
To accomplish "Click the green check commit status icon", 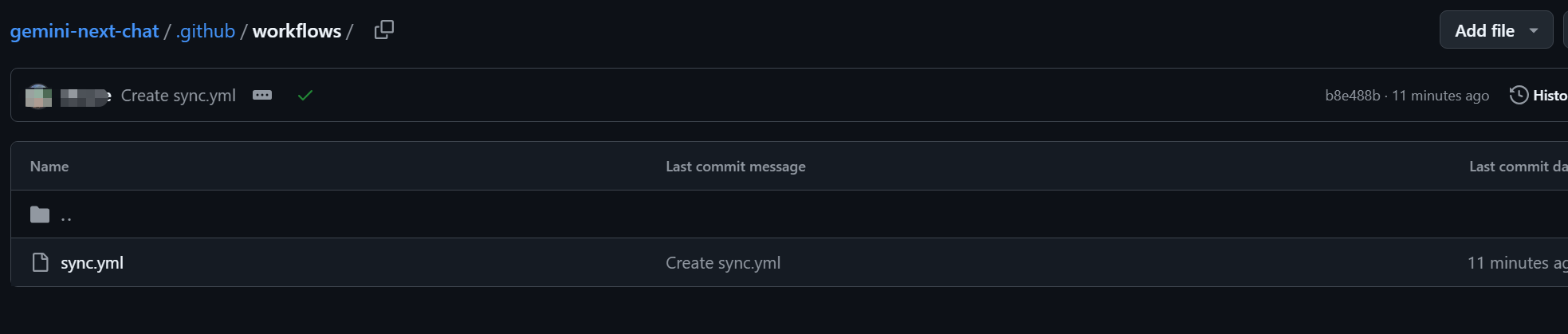I will pos(305,96).
